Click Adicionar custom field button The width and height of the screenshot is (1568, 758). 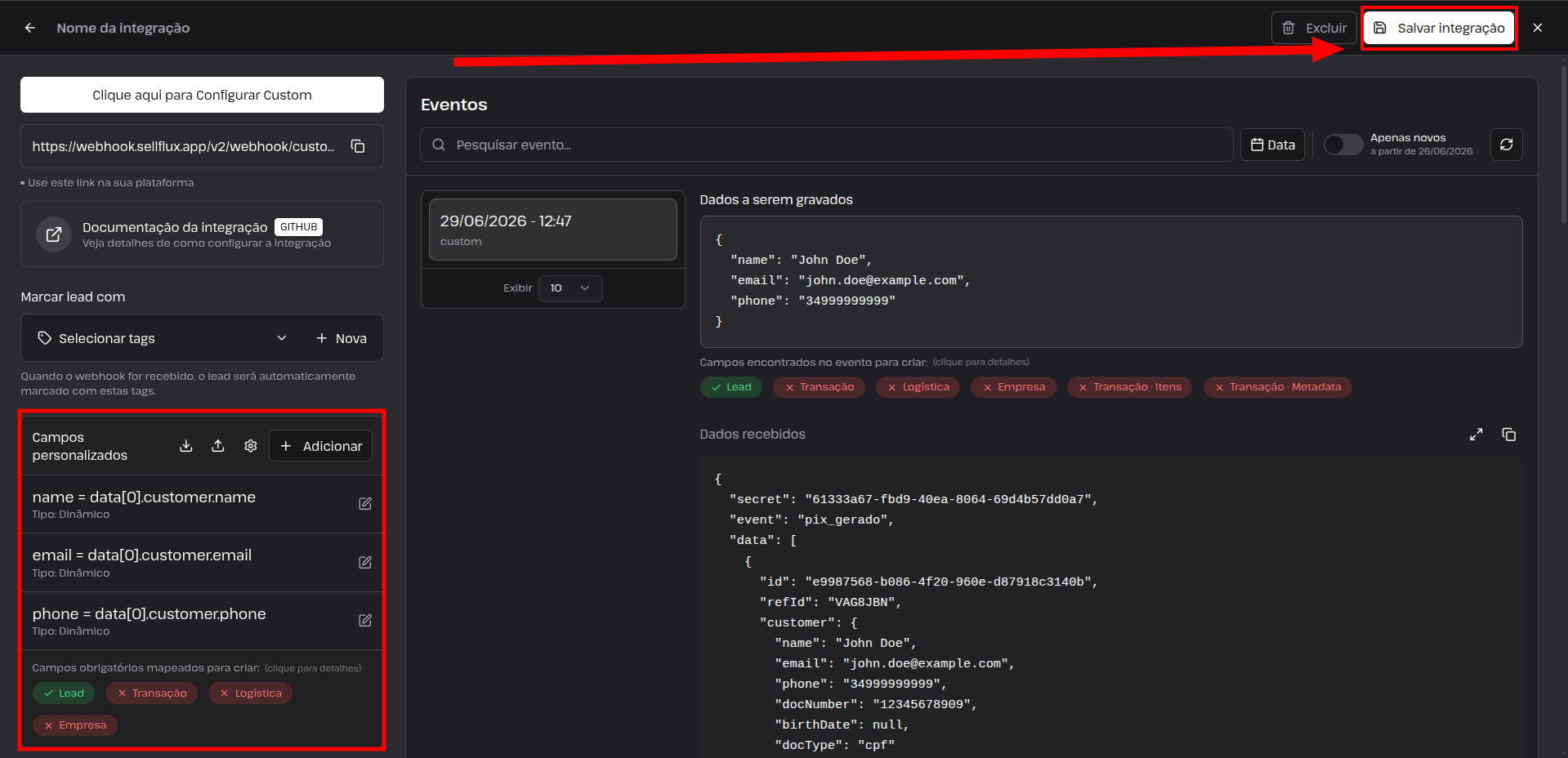[x=320, y=446]
